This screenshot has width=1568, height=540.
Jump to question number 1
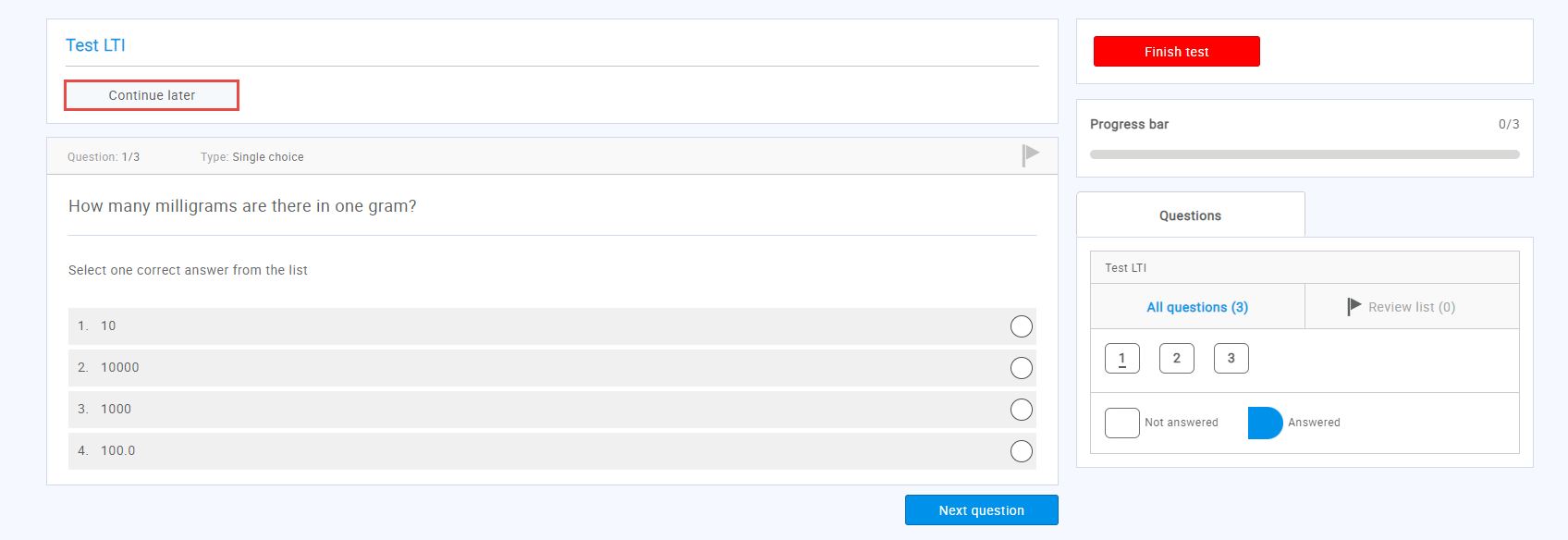point(1121,359)
